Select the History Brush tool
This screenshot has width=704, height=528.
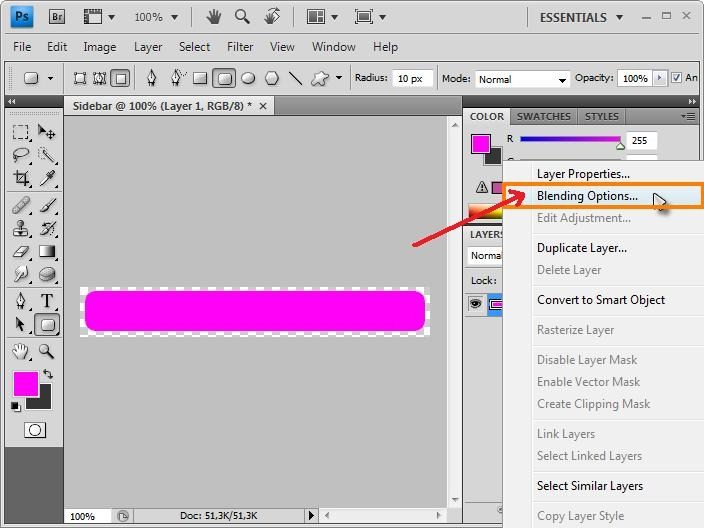click(47, 228)
